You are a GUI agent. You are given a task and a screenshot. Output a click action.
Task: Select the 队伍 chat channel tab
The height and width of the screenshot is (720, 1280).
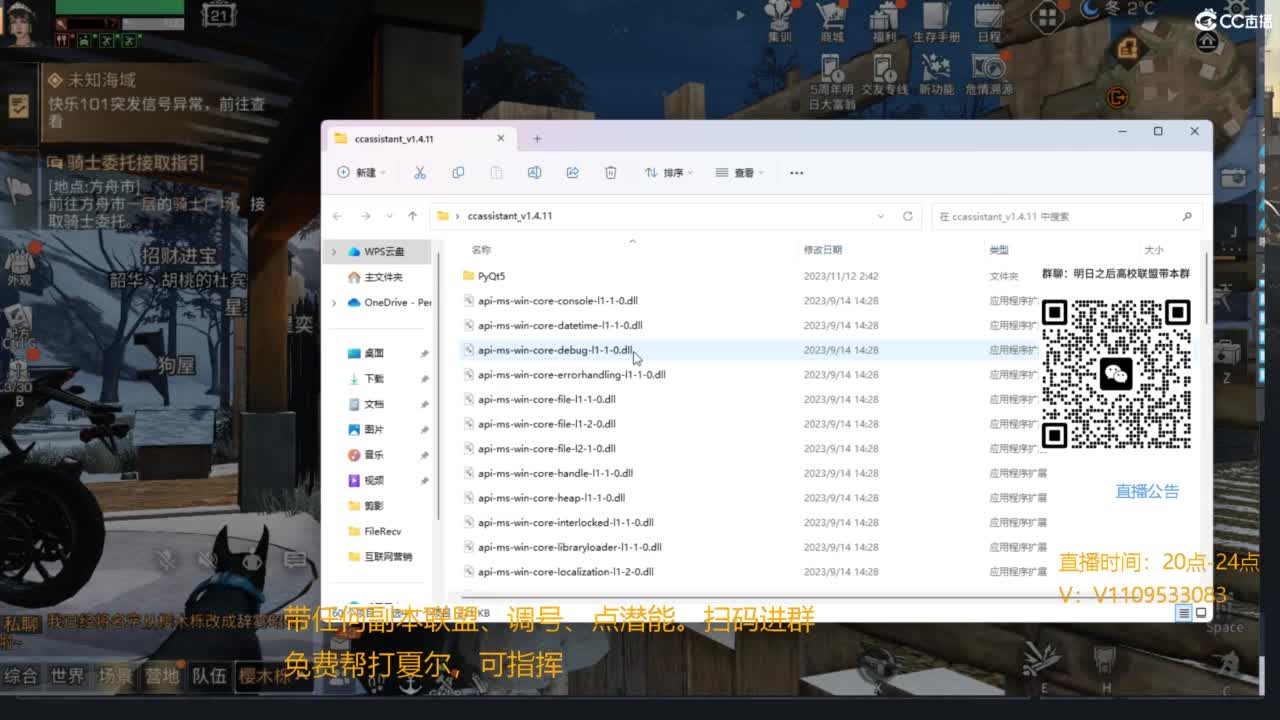point(209,676)
